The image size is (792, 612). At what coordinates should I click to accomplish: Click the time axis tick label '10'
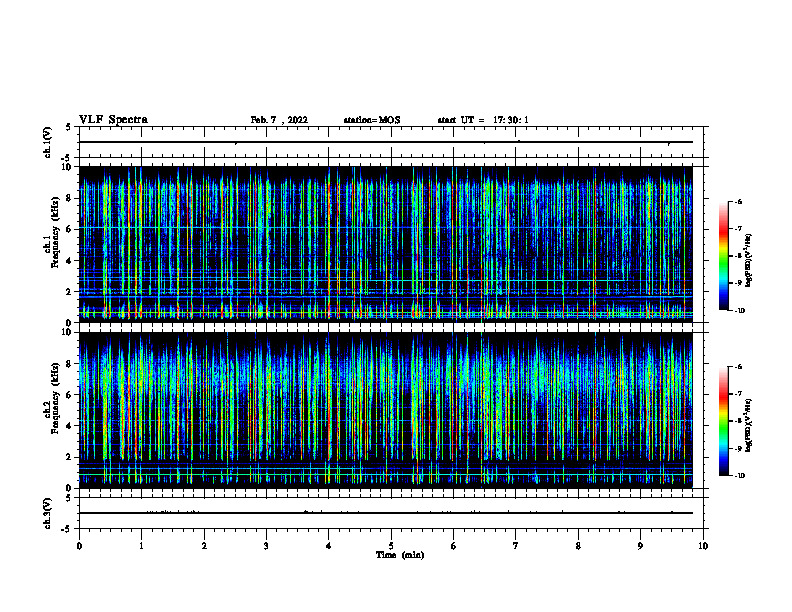(x=703, y=546)
